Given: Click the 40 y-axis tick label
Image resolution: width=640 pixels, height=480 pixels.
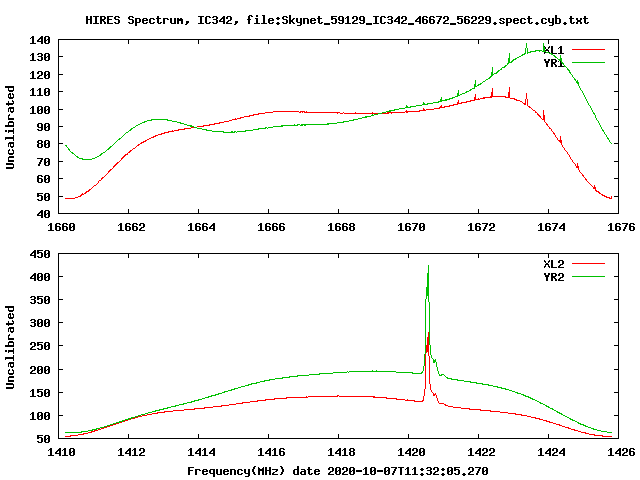Looking at the screenshot, I should tap(44, 214).
